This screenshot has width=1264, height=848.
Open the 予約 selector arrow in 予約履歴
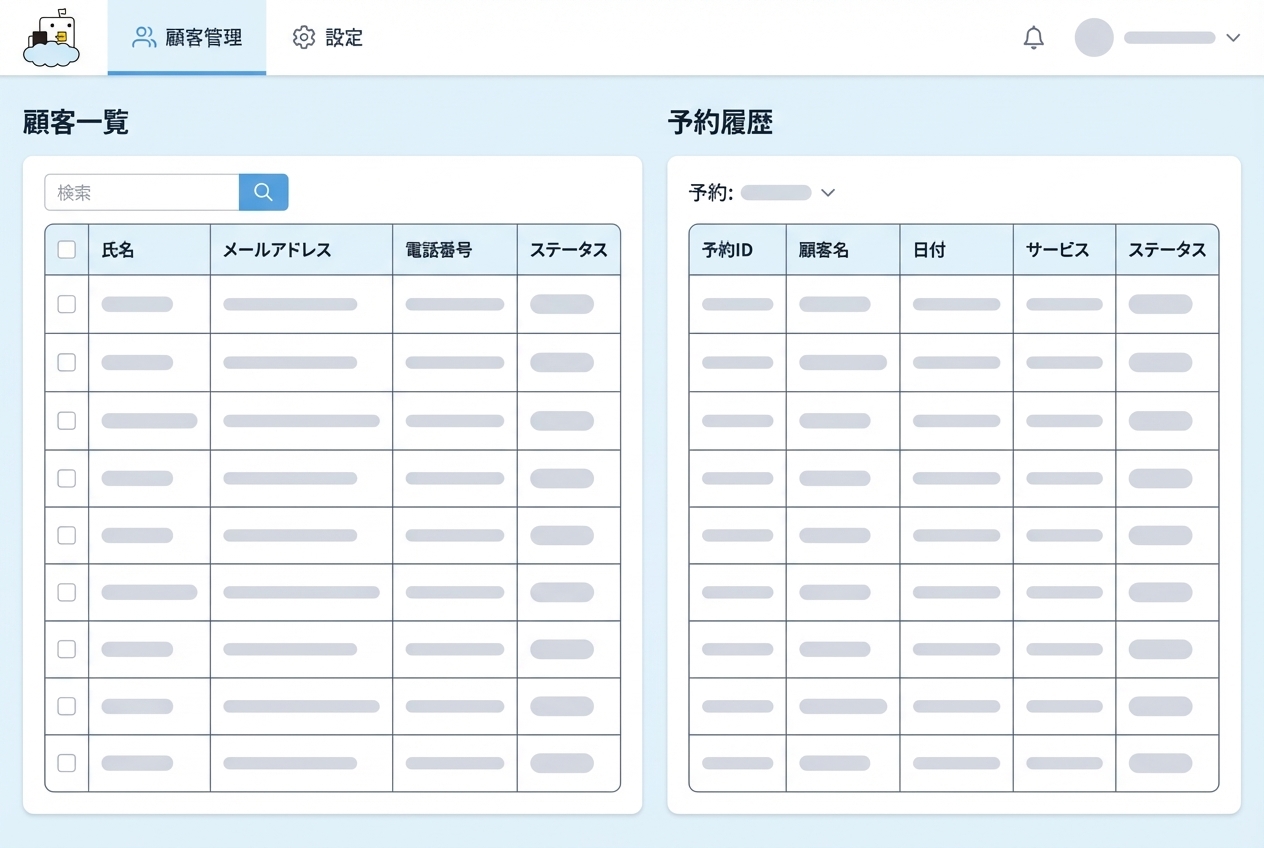pos(827,192)
